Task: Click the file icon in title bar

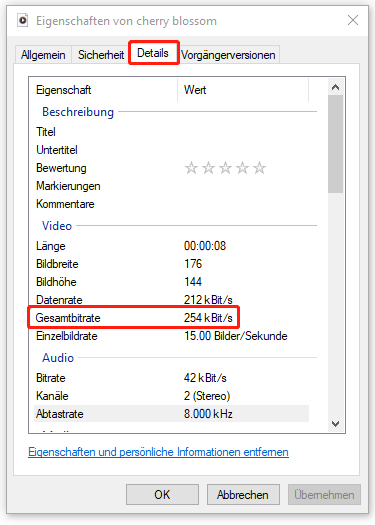Action: coord(22,21)
